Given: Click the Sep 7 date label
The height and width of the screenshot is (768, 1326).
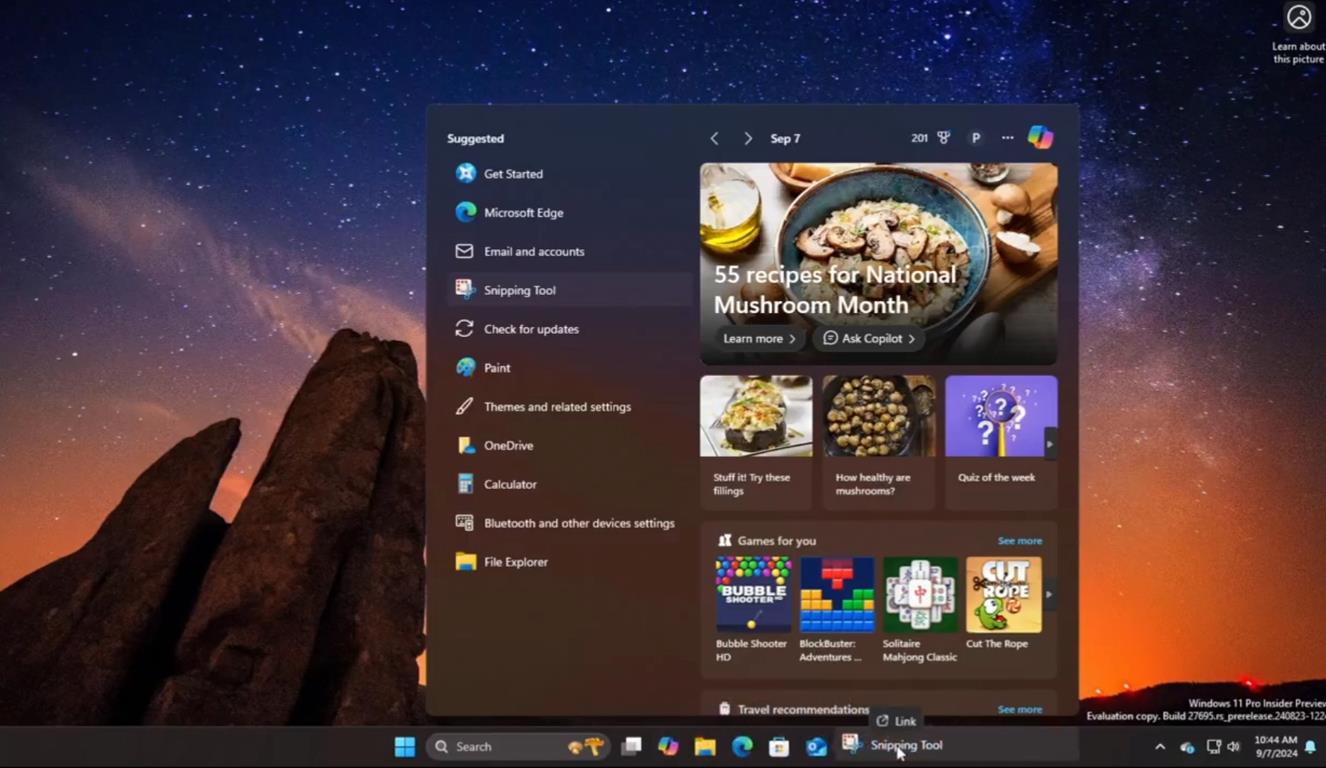Looking at the screenshot, I should point(785,139).
